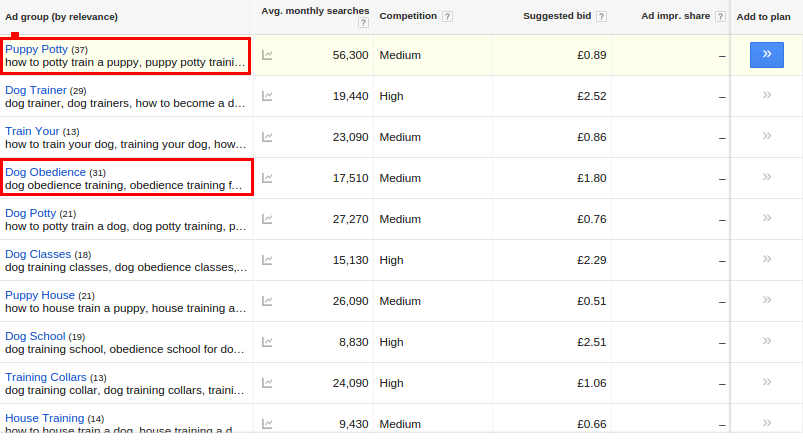Sort by Ad group (by relevance) header
The width and height of the screenshot is (803, 441).
(61, 17)
